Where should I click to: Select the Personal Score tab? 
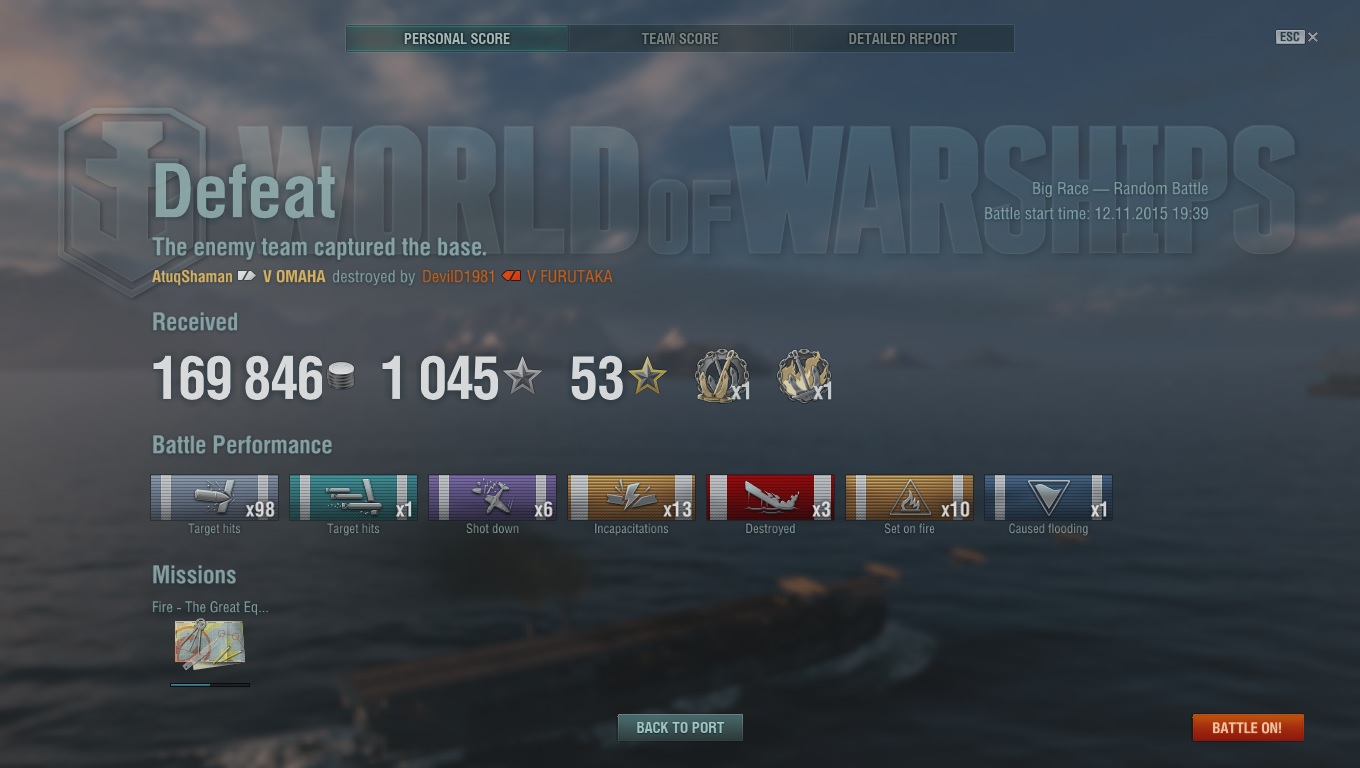(457, 39)
